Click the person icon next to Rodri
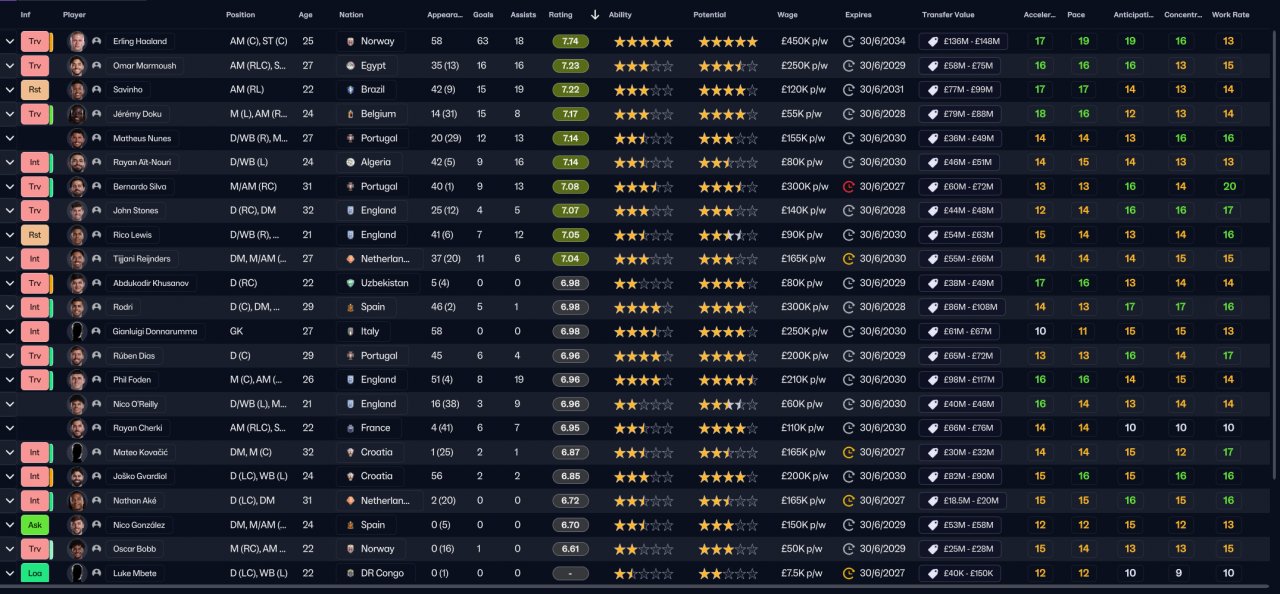 [96, 307]
